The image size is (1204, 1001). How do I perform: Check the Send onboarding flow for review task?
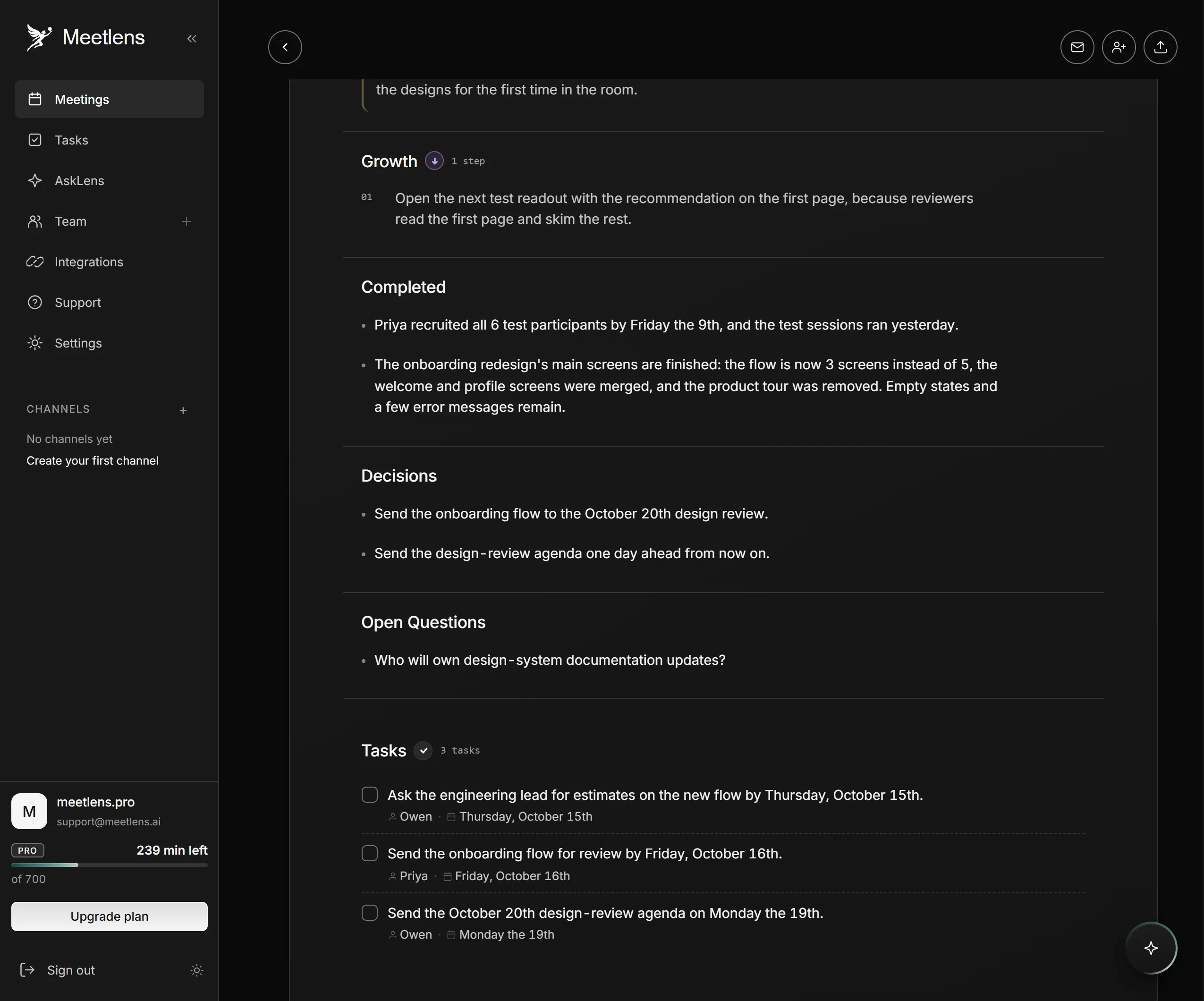tap(370, 853)
